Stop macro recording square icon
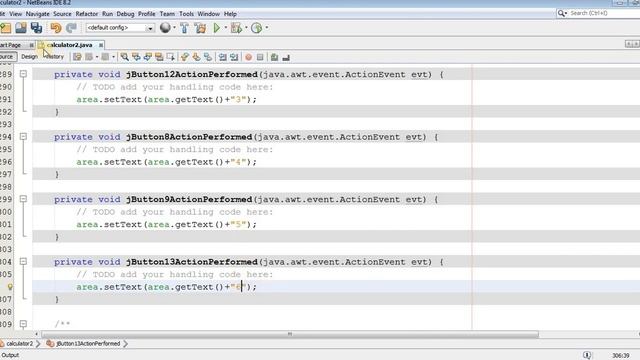Image resolution: width=640 pixels, height=360 pixels. click(260, 57)
